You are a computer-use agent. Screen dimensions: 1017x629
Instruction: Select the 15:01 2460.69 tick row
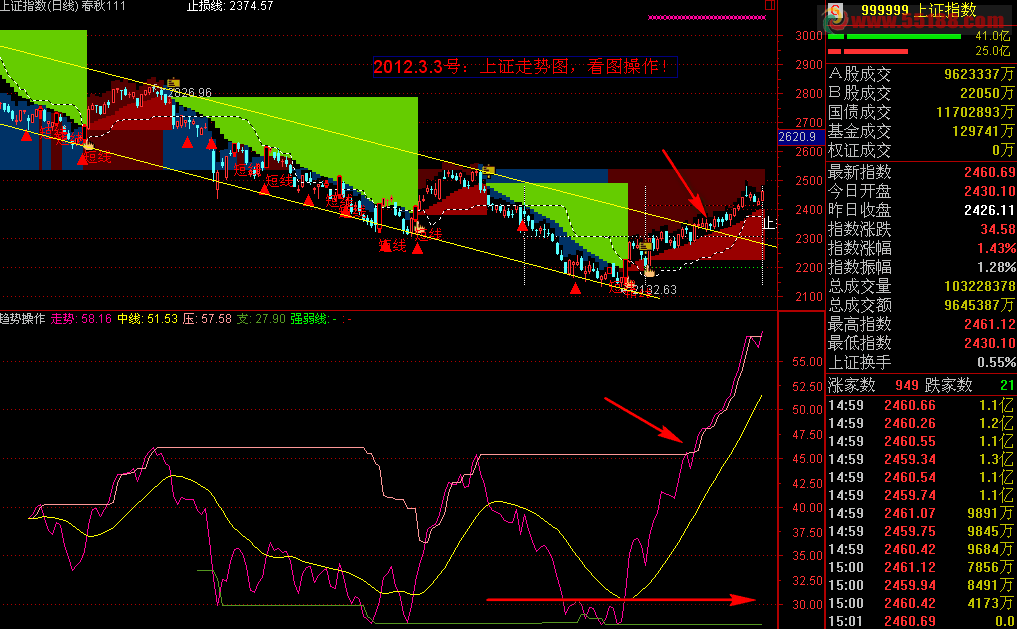(921, 621)
